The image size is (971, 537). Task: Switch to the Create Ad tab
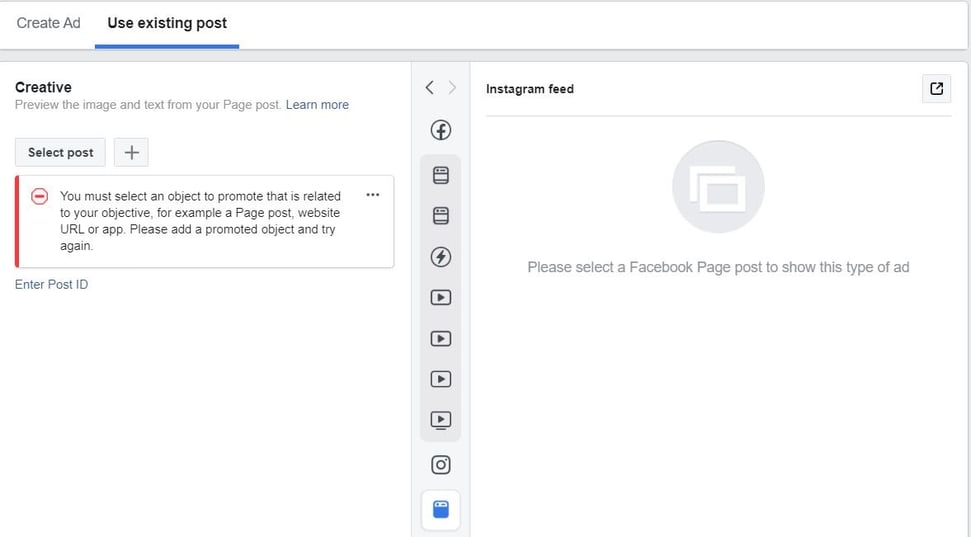(x=48, y=23)
